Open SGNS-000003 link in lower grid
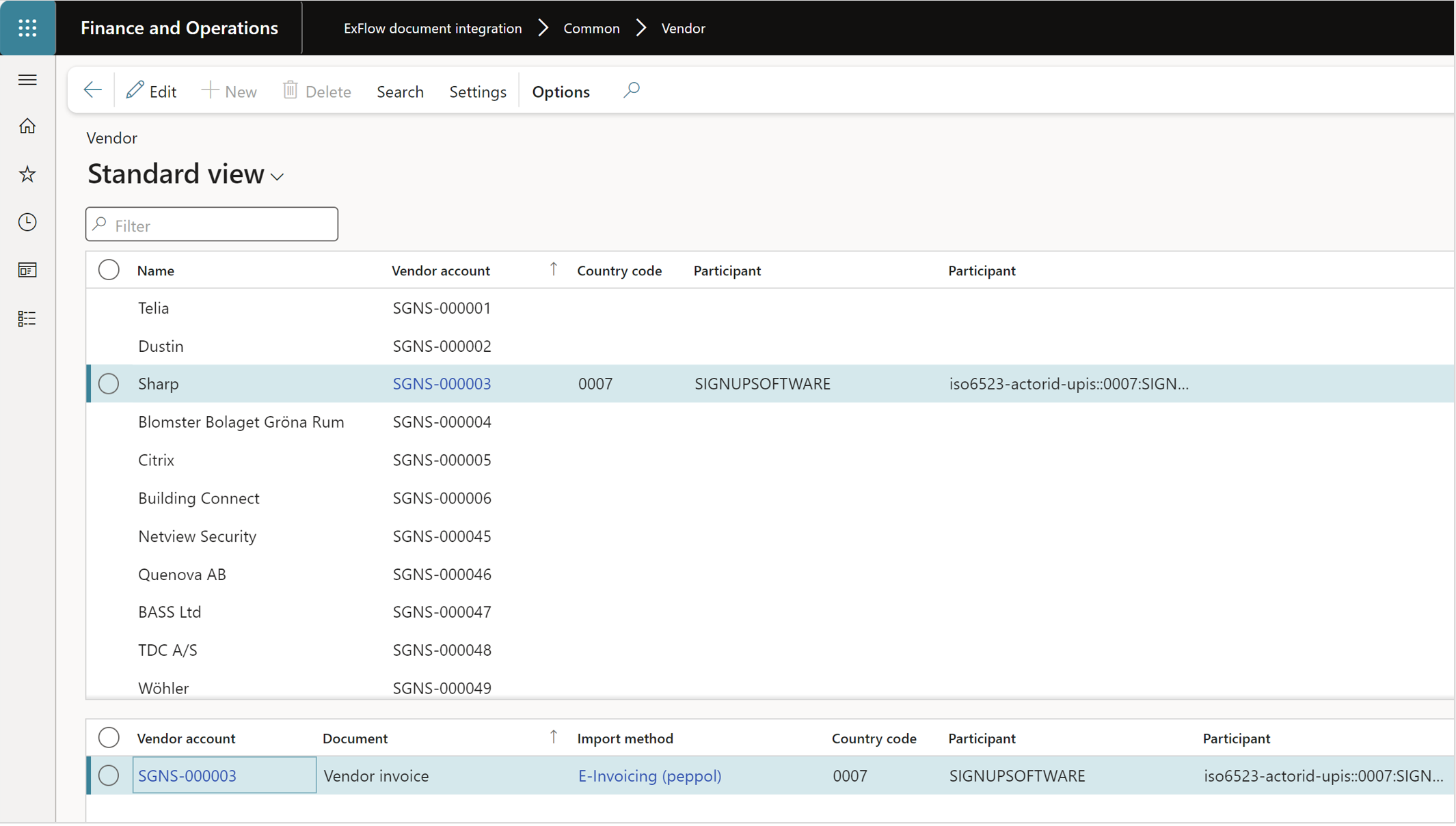Viewport: 1456px width, 826px height. [x=187, y=776]
